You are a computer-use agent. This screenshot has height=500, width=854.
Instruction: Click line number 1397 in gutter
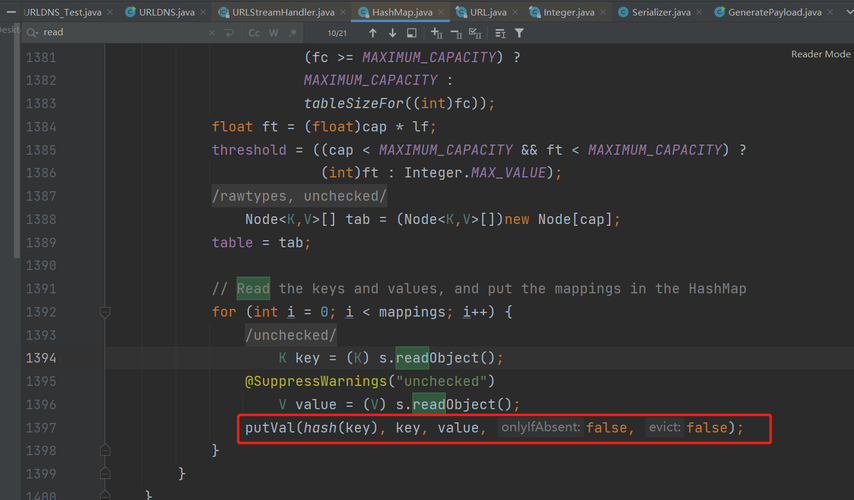point(41,428)
